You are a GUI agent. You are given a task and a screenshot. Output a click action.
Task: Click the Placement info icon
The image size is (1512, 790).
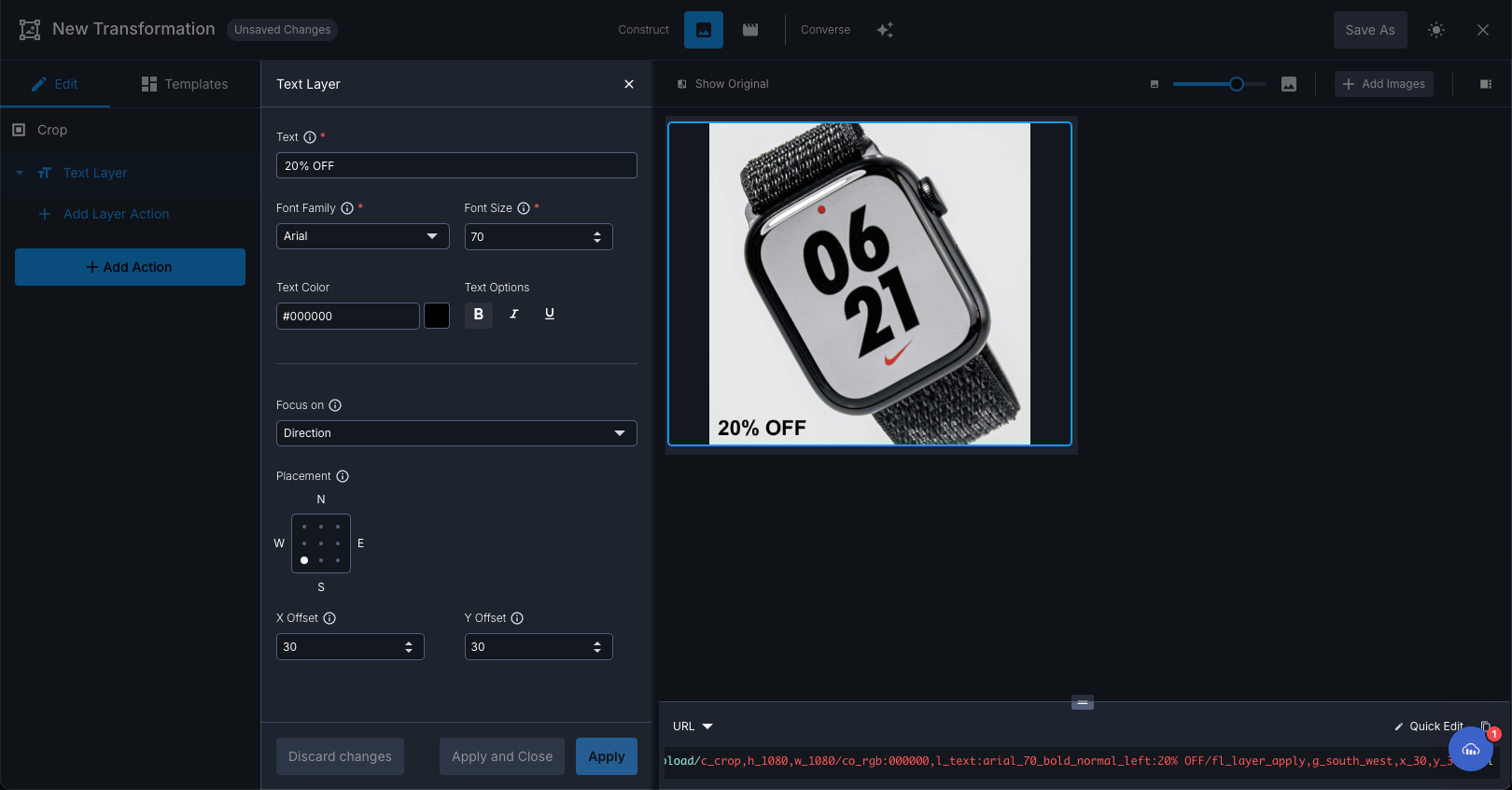[343, 476]
